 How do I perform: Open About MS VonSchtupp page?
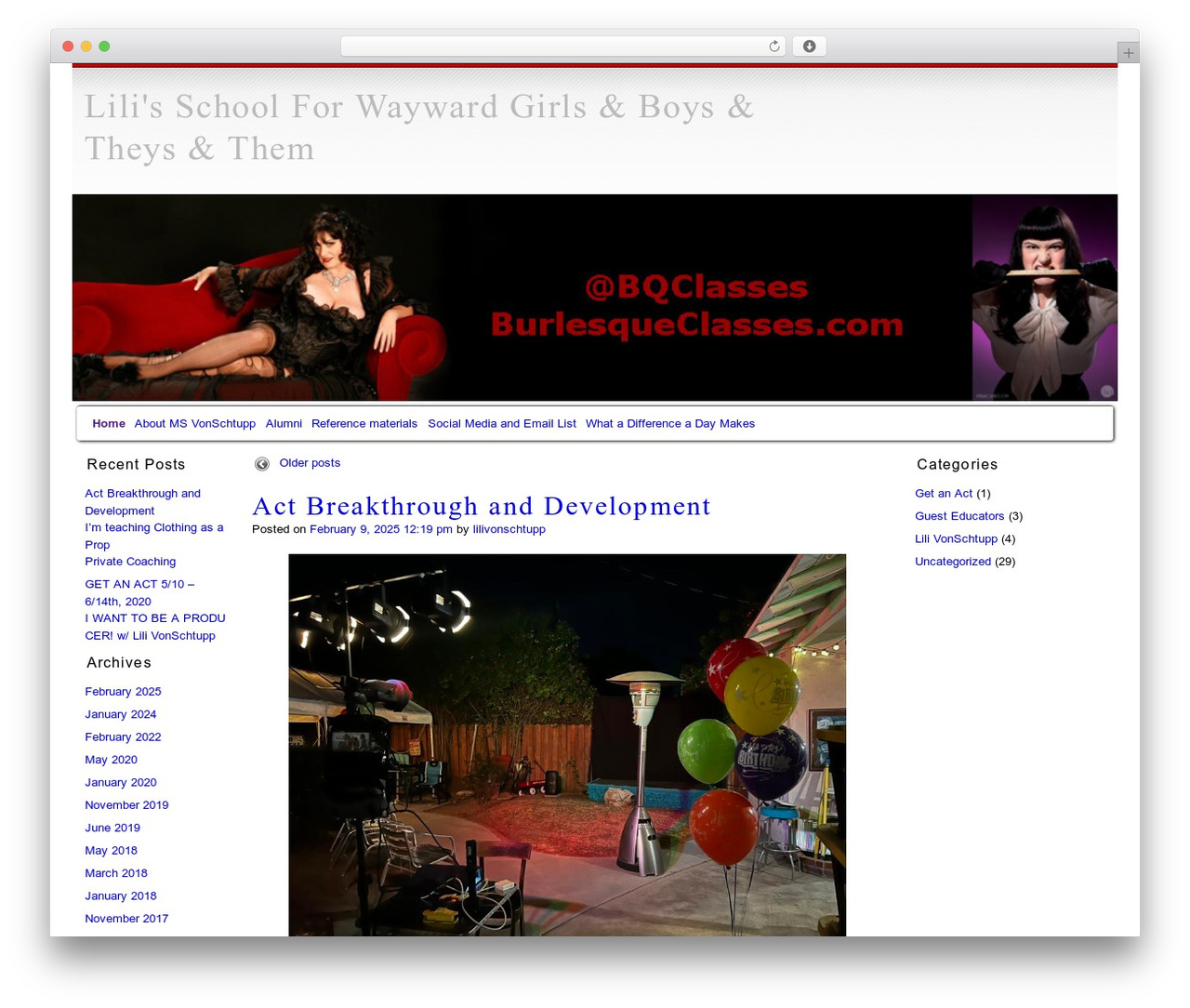coord(194,424)
